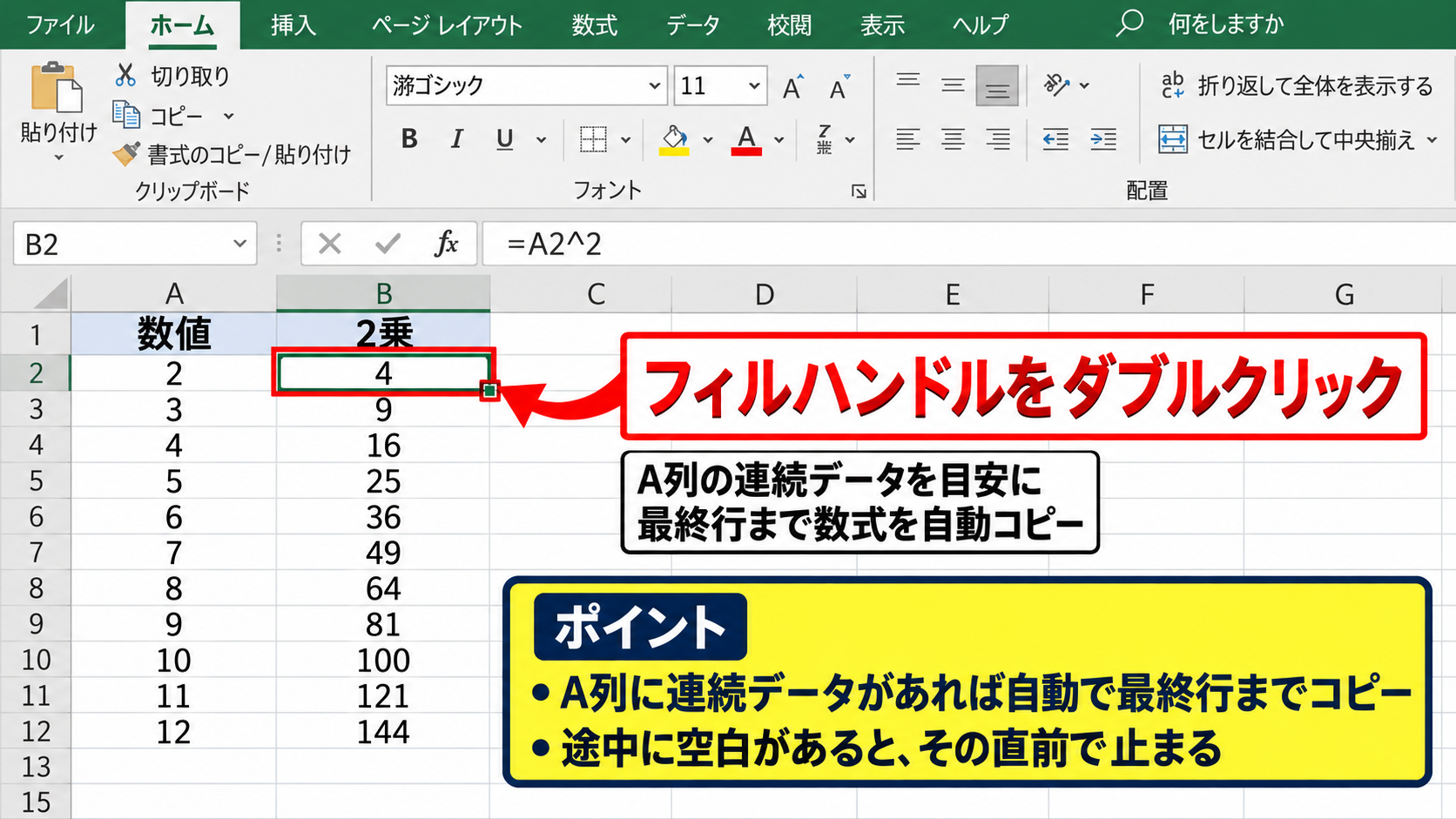Click 折り返して全体を表示する button
1456x819 pixels.
1298,85
